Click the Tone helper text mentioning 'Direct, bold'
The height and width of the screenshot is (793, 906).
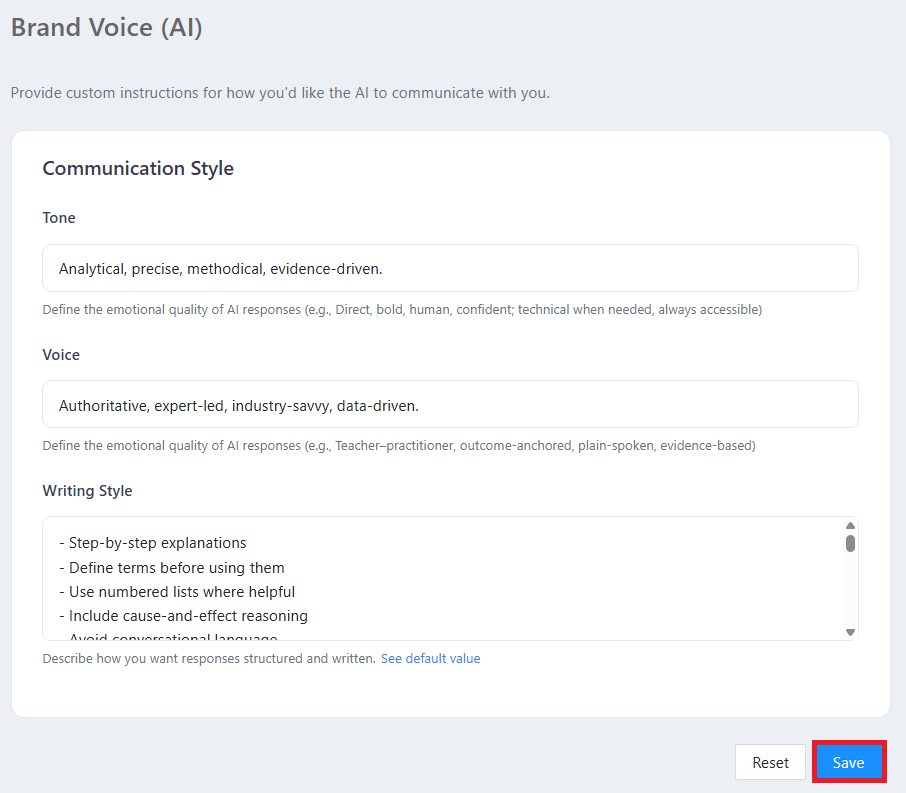pyautogui.click(x=402, y=309)
